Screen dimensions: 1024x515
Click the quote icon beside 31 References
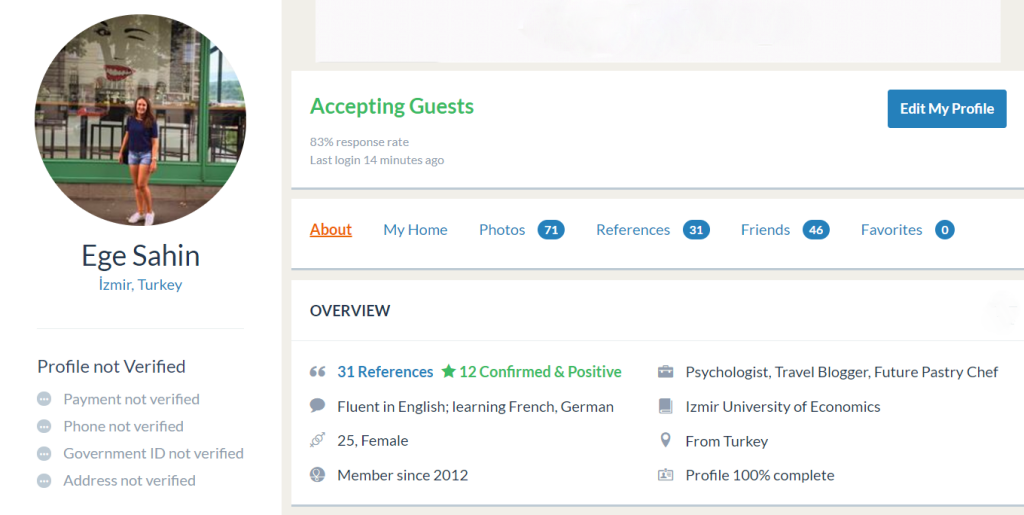click(318, 372)
